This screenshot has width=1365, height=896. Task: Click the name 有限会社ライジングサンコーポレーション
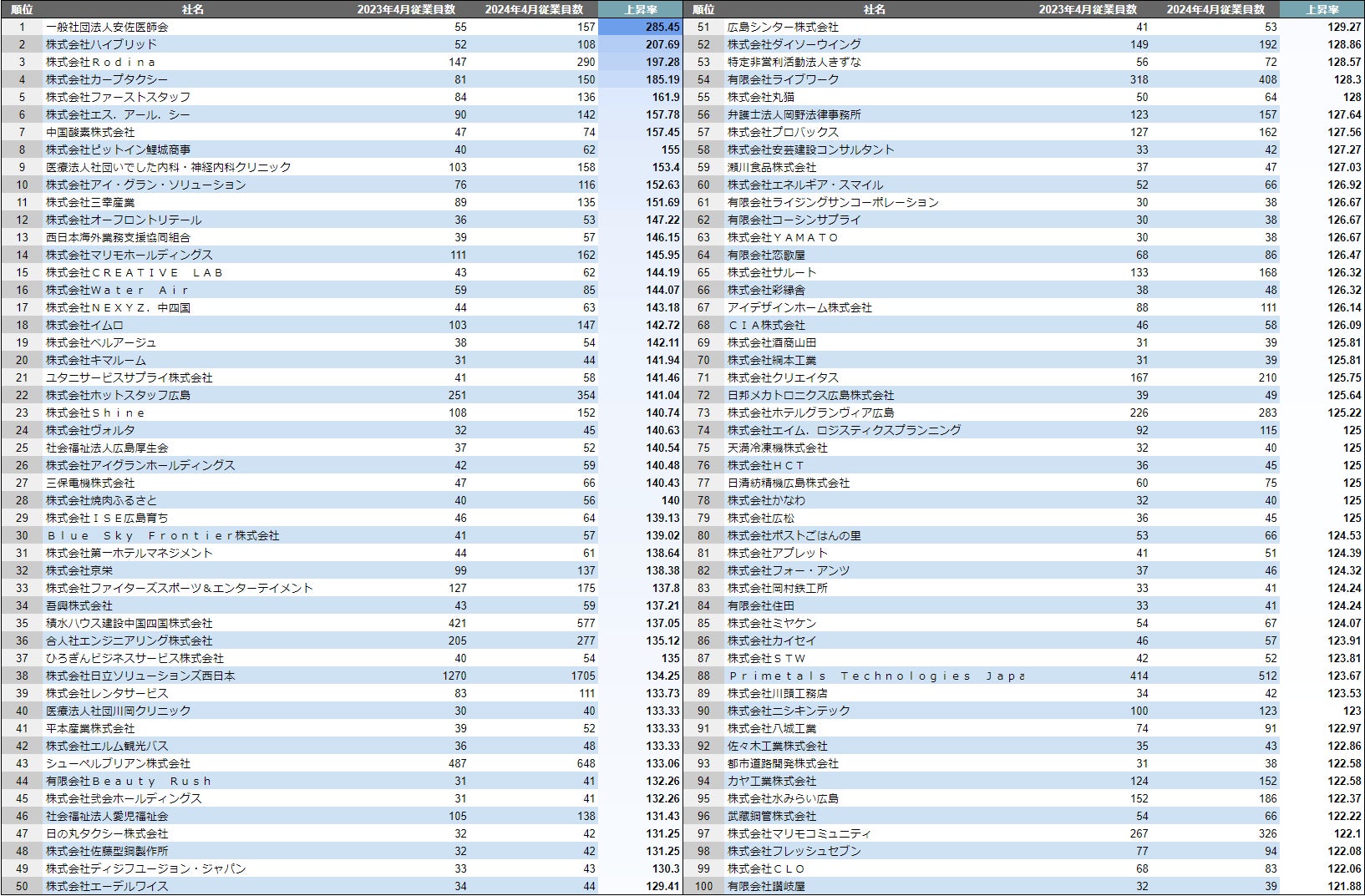(x=833, y=202)
